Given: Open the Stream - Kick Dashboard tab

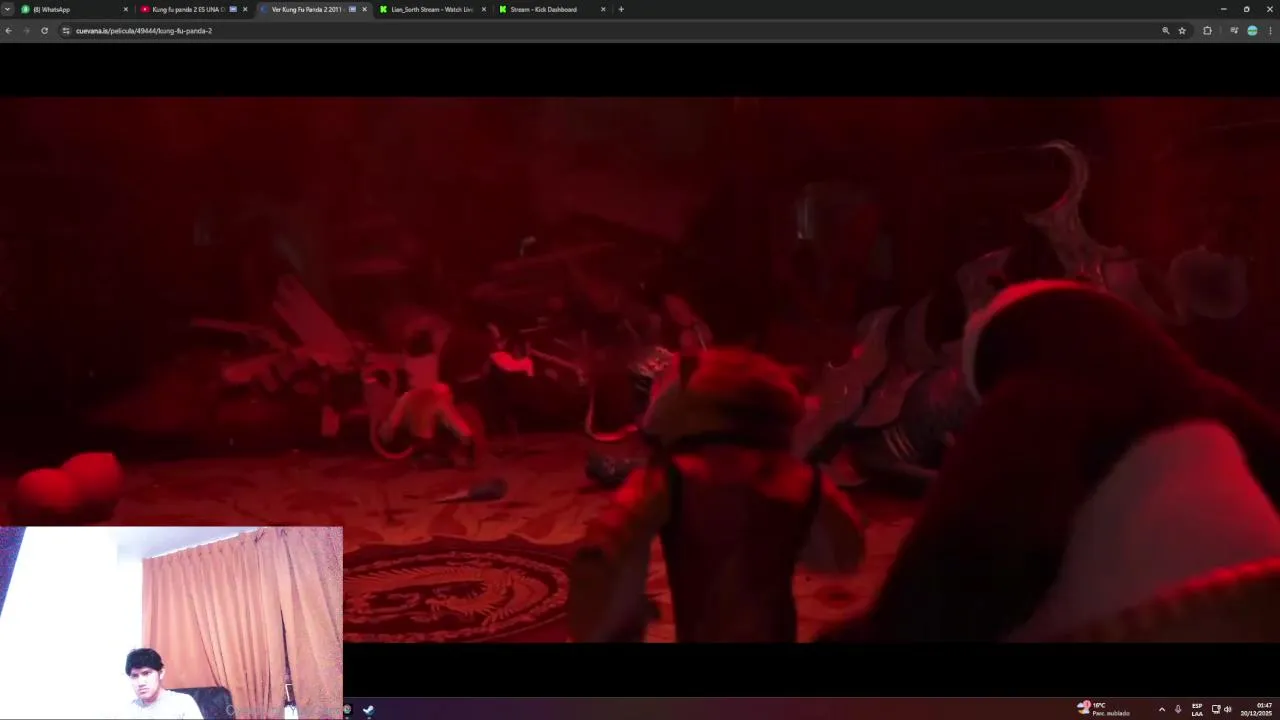Looking at the screenshot, I should tap(552, 9).
